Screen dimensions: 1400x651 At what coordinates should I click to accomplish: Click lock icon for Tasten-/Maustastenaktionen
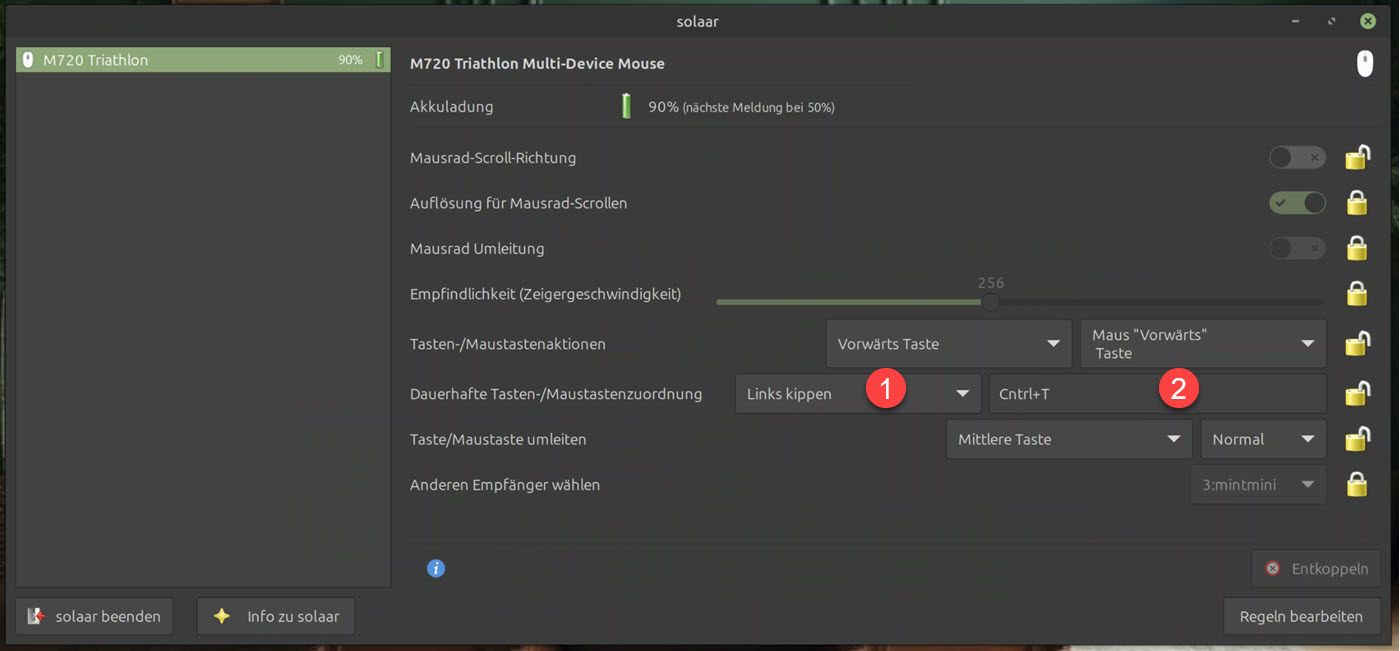click(x=1357, y=344)
